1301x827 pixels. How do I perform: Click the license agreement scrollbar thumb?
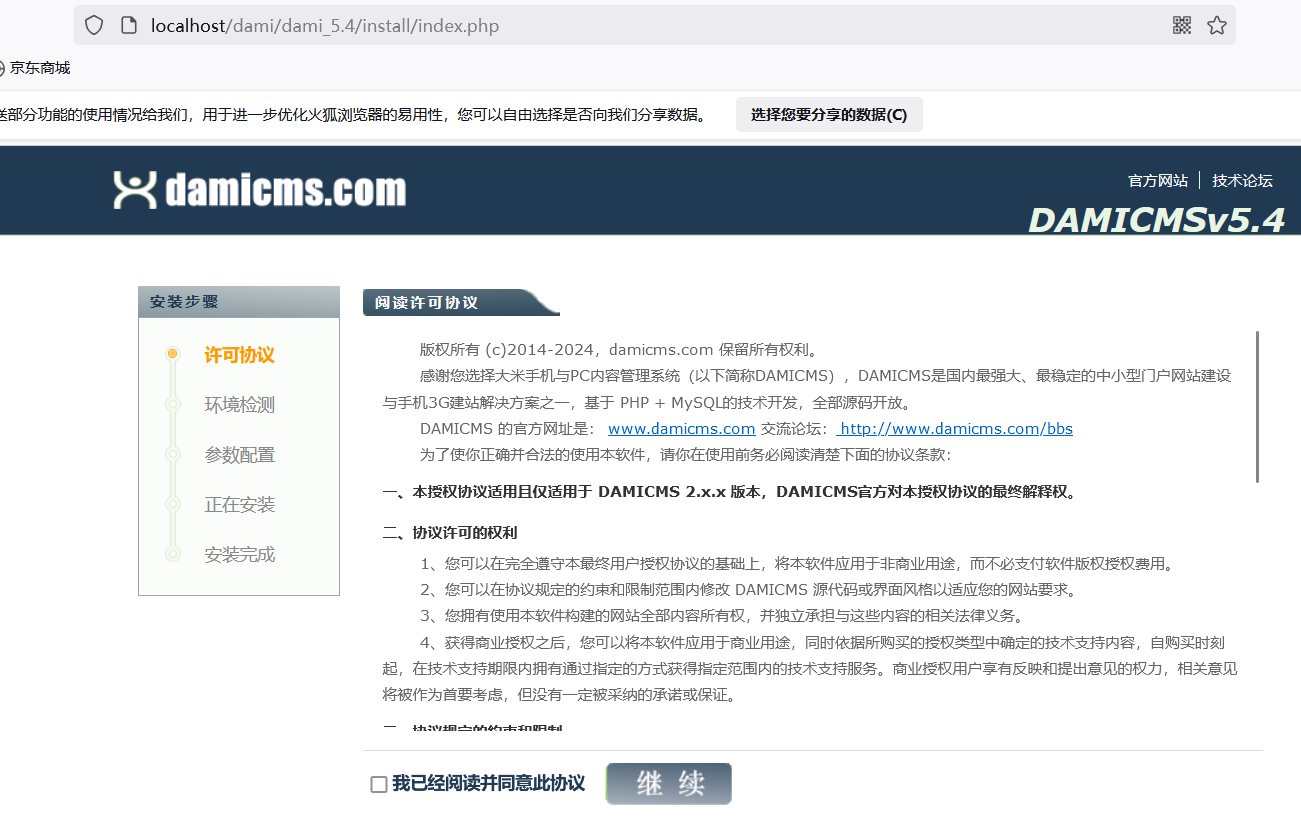(x=1257, y=407)
